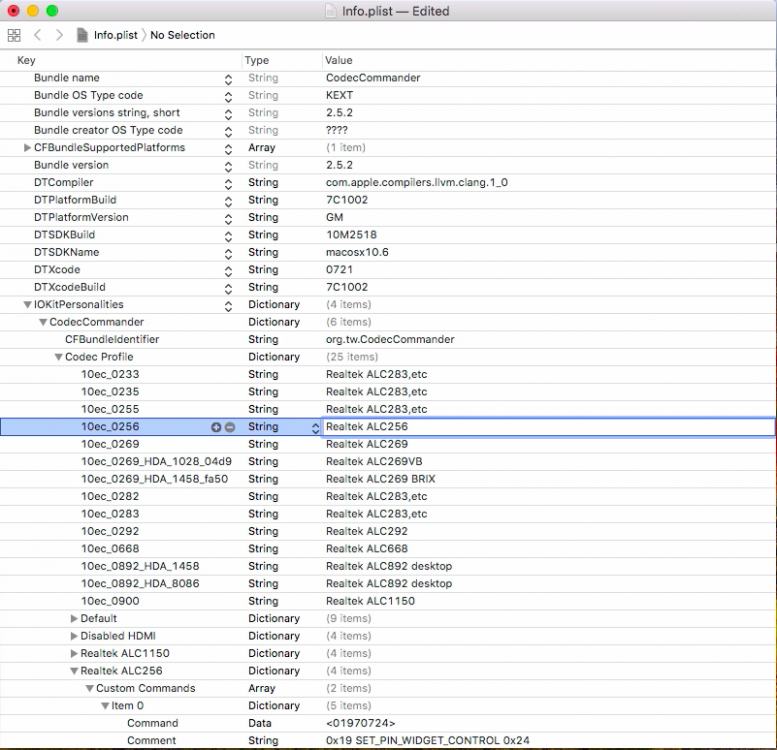Open the key stepper for CFBundleSupportedPlatforms
Image resolution: width=777 pixels, height=750 pixels.
228,149
